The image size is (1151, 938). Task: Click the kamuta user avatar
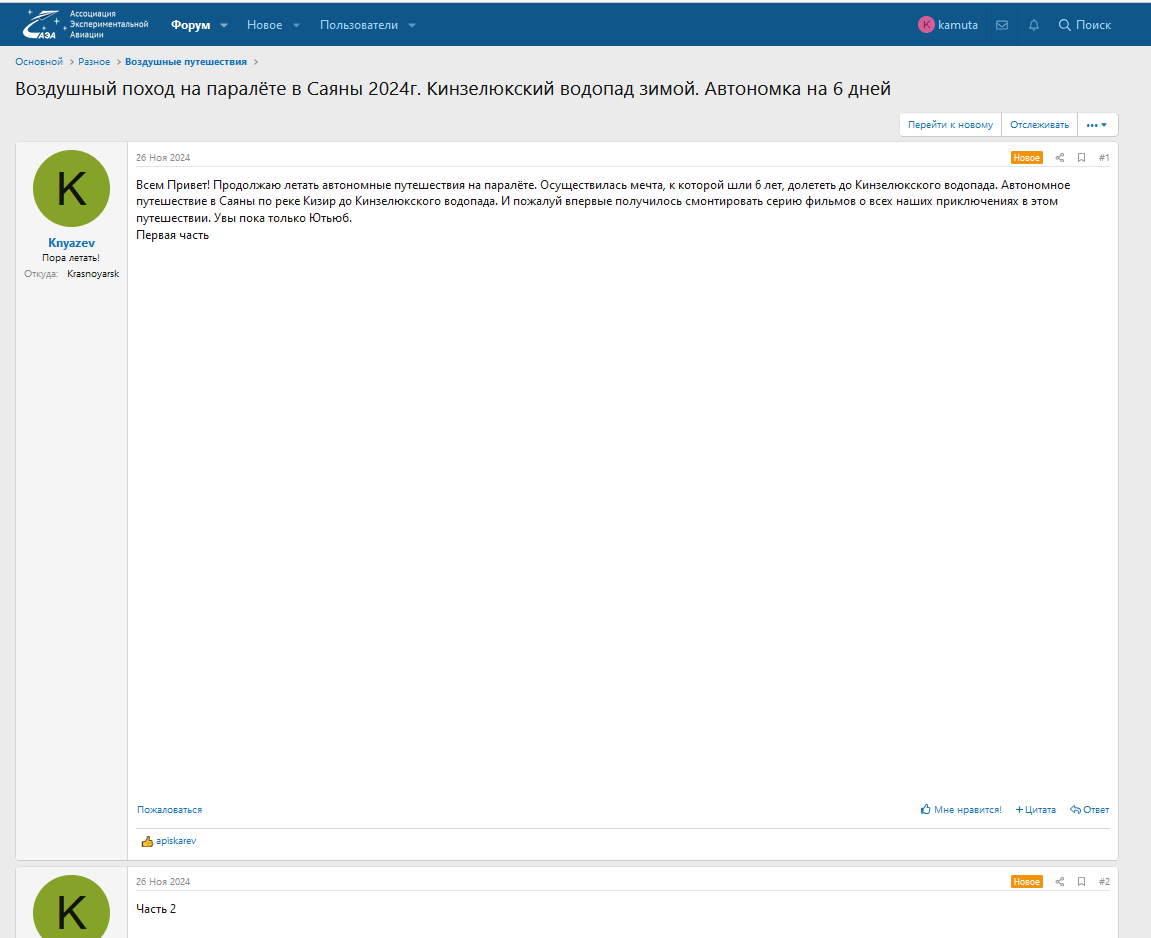[x=926, y=25]
